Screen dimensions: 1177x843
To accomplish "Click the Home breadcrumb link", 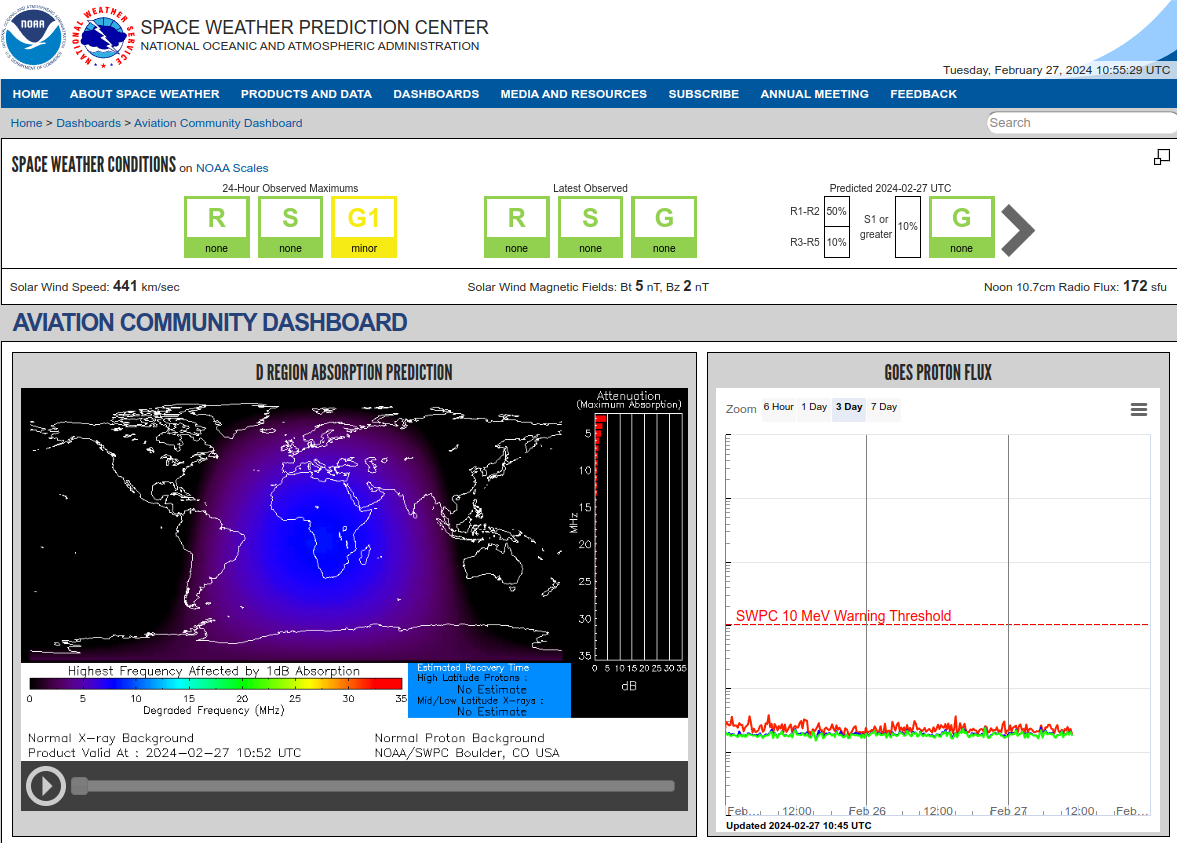I will tap(26, 123).
